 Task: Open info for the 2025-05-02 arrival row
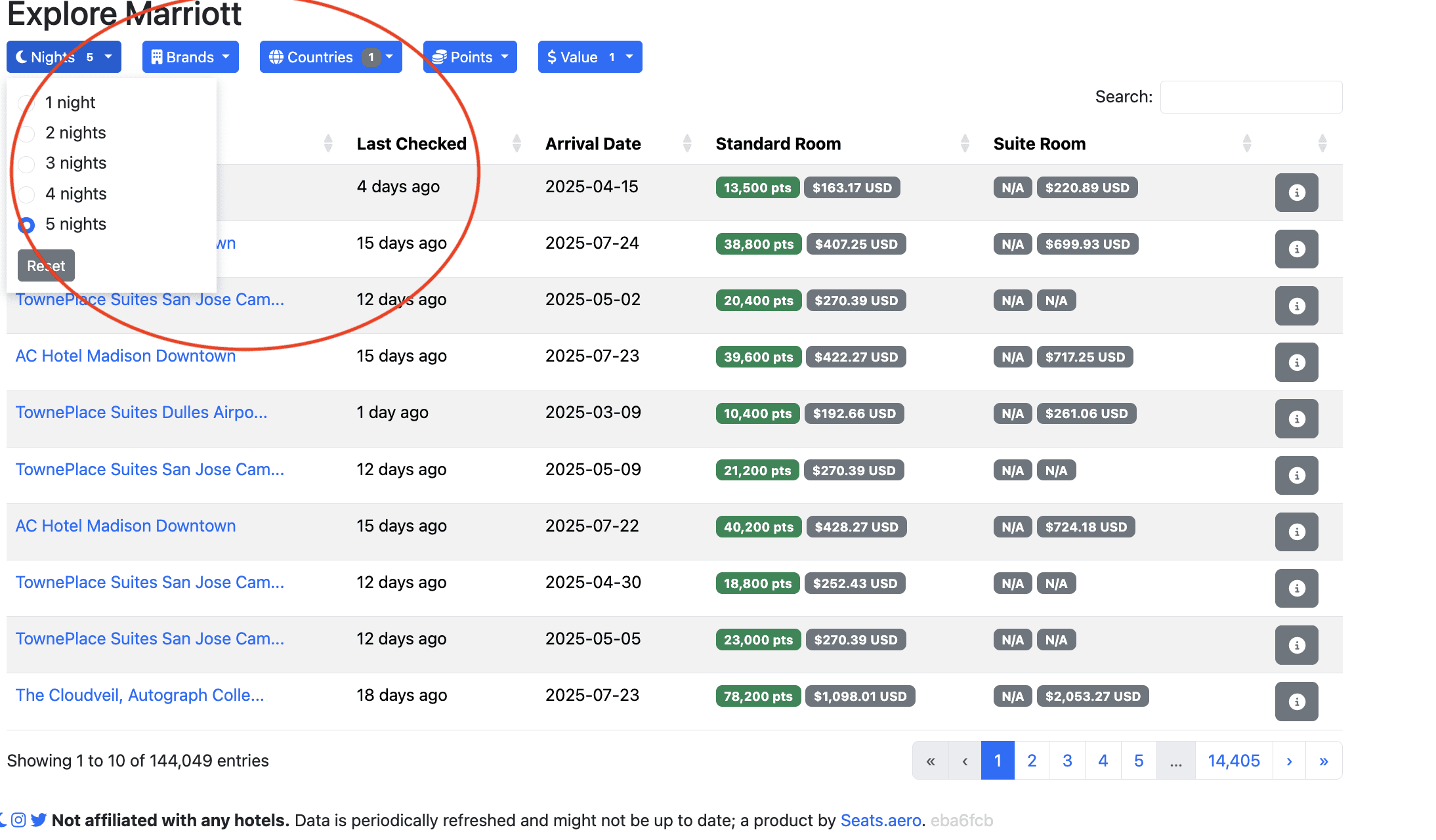tap(1296, 305)
